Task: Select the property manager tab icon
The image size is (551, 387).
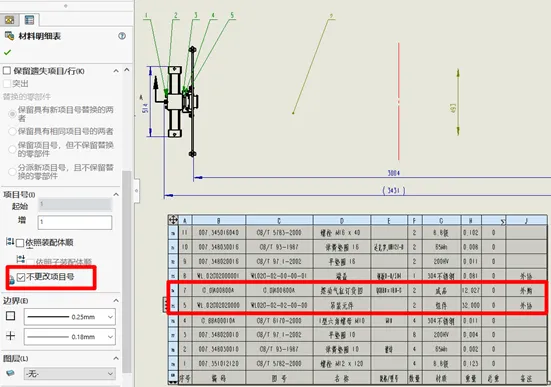Action: (x=29, y=20)
